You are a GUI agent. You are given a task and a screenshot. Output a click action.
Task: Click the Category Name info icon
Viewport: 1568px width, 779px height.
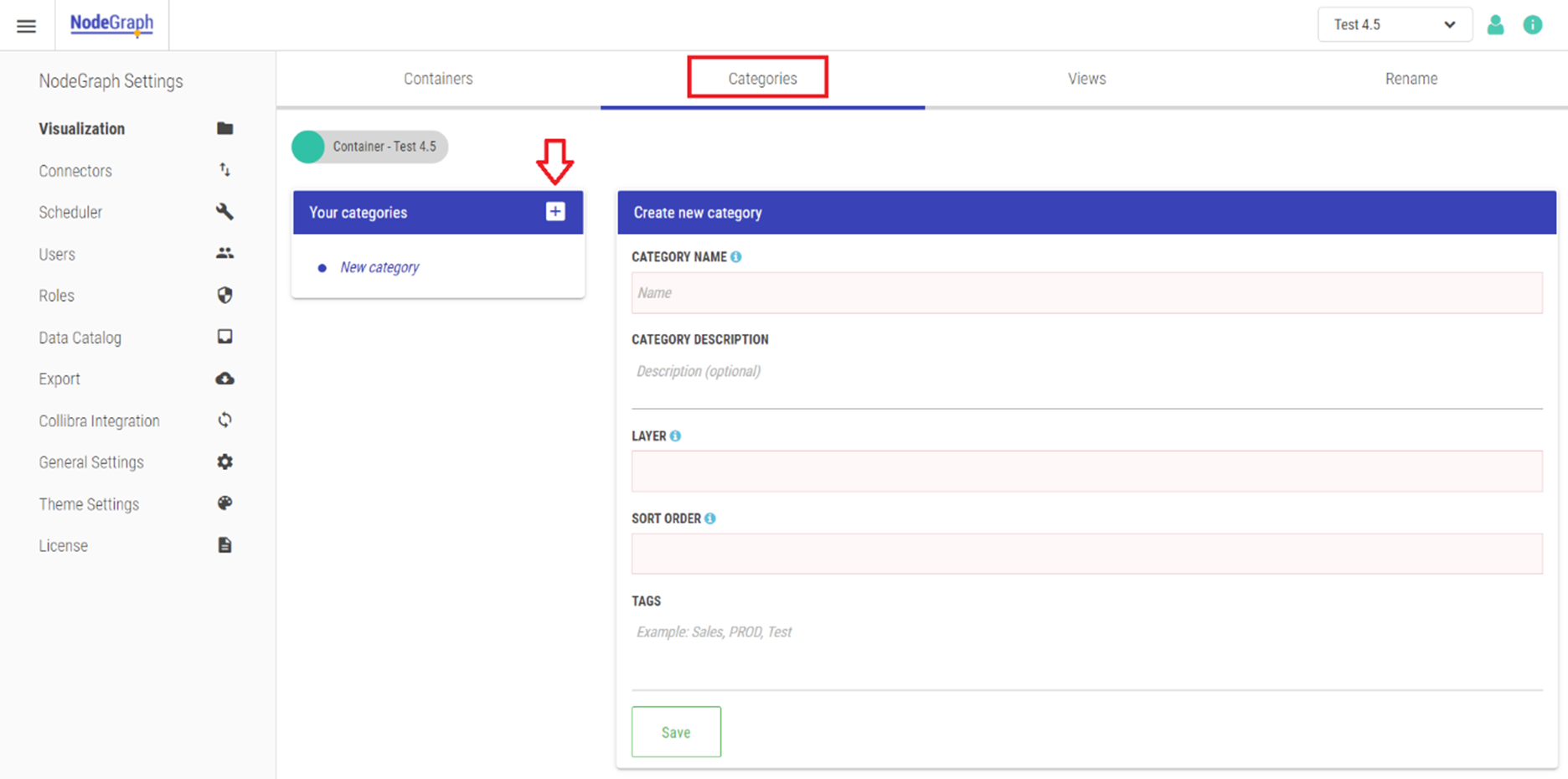pos(735,256)
